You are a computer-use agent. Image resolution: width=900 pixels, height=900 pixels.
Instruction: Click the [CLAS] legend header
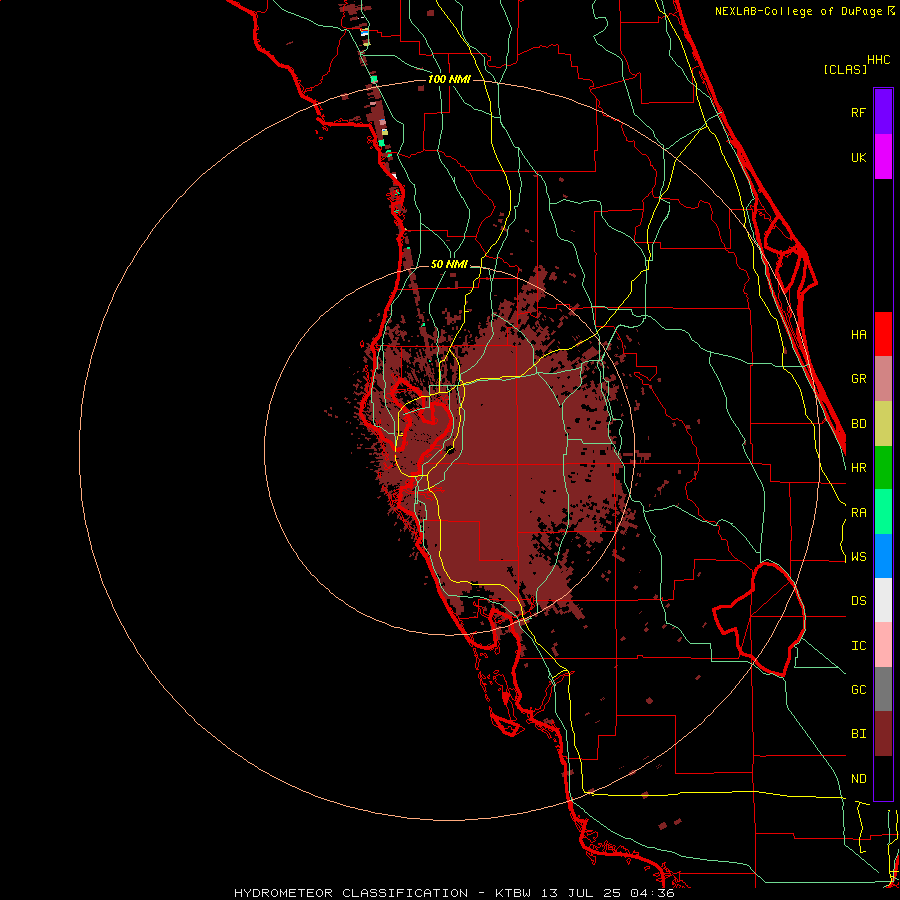point(845,69)
